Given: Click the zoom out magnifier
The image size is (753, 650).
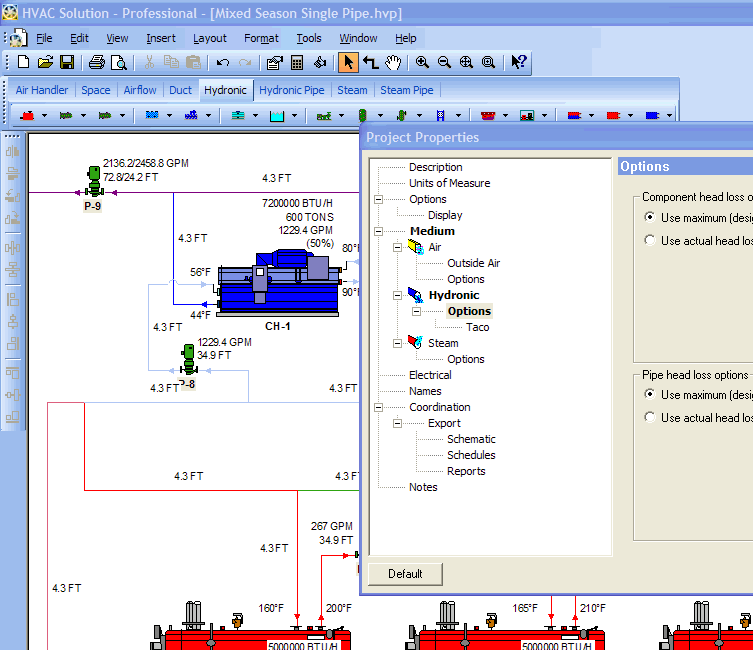Looking at the screenshot, I should pyautogui.click(x=444, y=62).
